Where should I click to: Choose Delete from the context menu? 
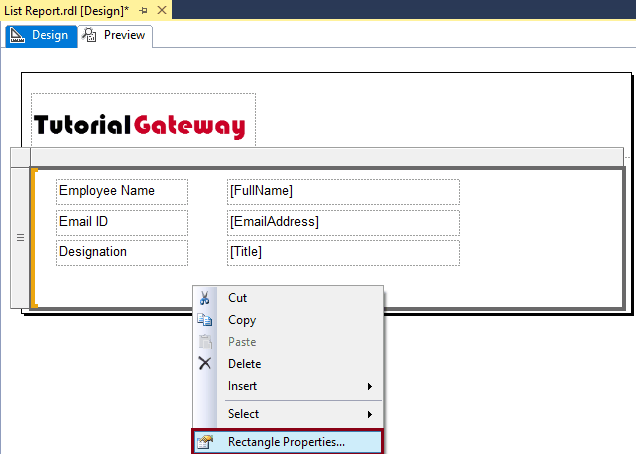(288, 364)
